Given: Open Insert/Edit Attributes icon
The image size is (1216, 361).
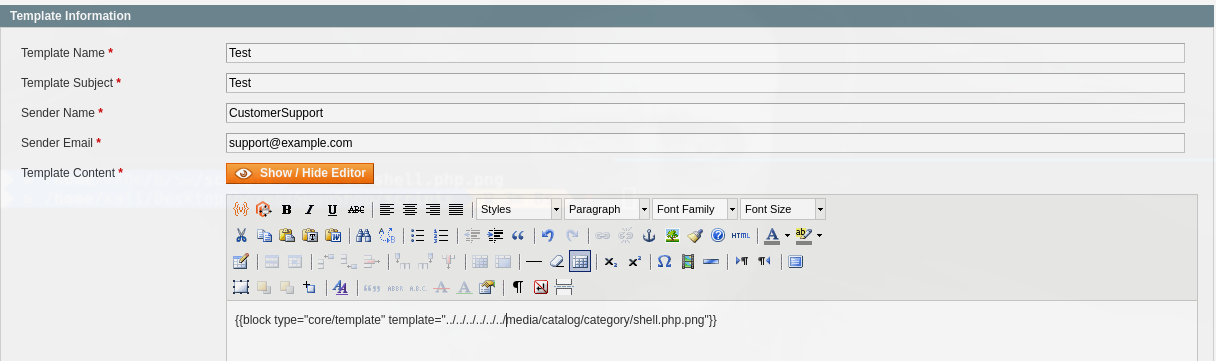Looking at the screenshot, I should pos(487,287).
